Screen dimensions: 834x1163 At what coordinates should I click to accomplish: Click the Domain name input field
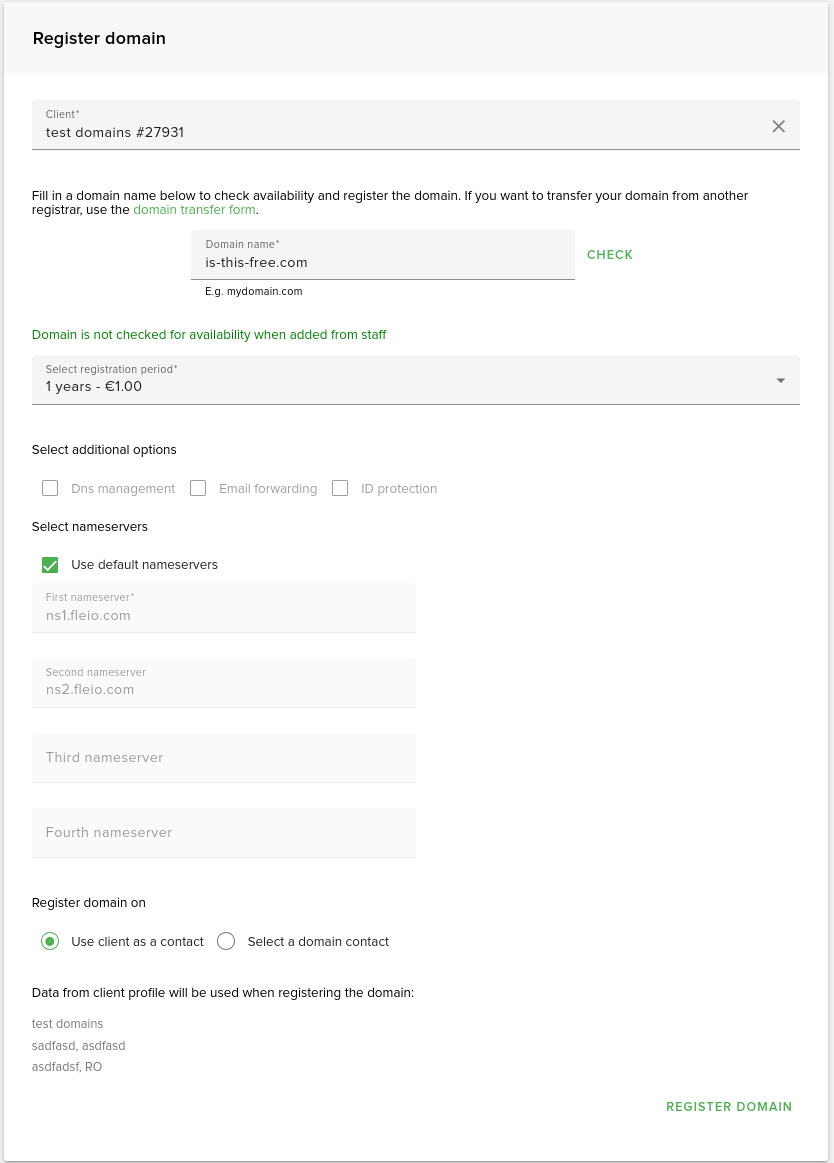coord(382,262)
